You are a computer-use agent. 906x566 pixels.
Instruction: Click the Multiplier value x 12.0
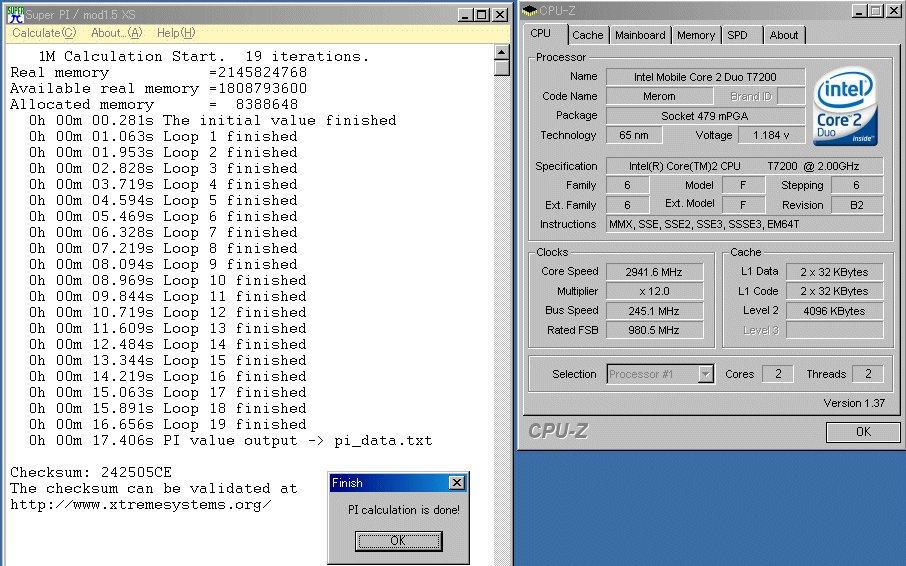pos(654,292)
